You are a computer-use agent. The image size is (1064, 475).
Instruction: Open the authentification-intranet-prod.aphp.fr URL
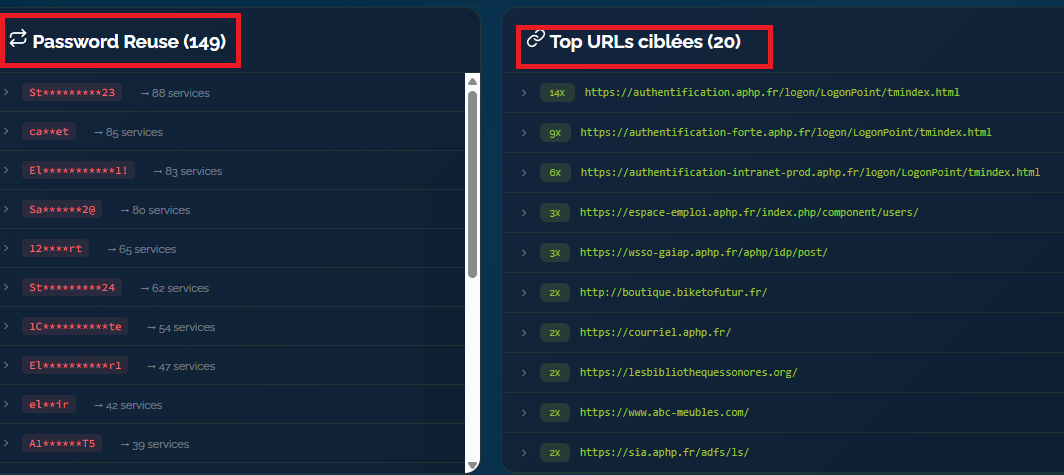pyautogui.click(x=810, y=172)
